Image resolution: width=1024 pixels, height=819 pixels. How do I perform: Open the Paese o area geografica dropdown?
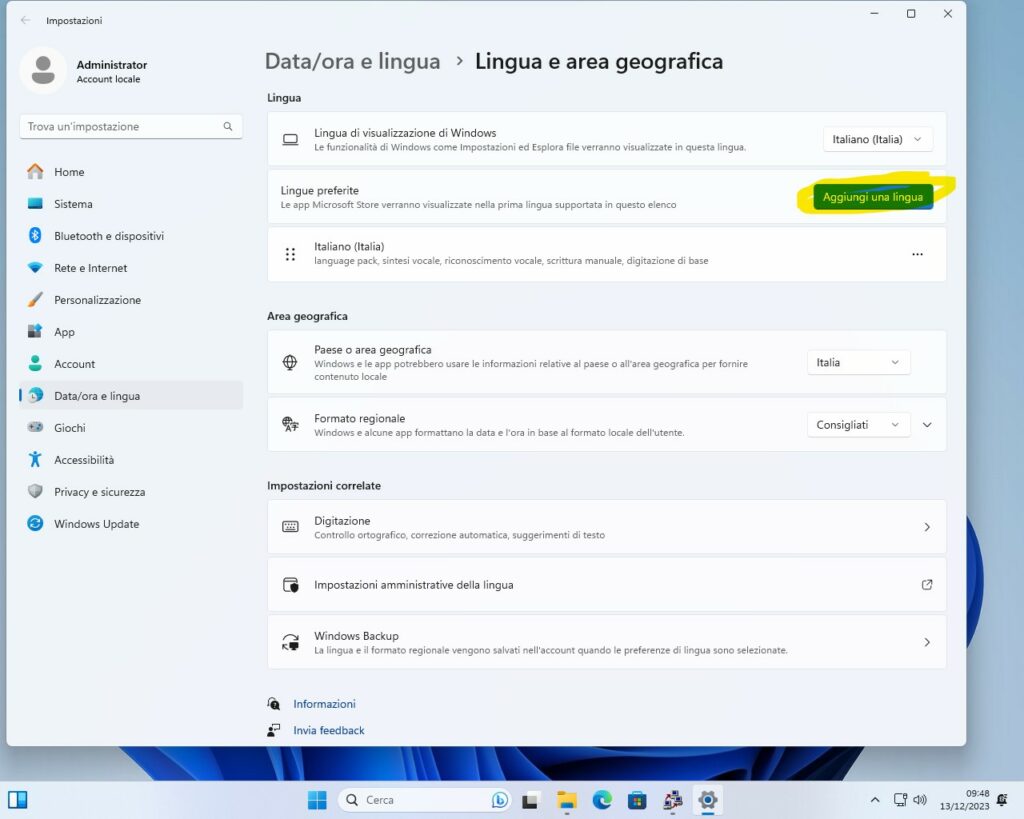pyautogui.click(x=858, y=362)
